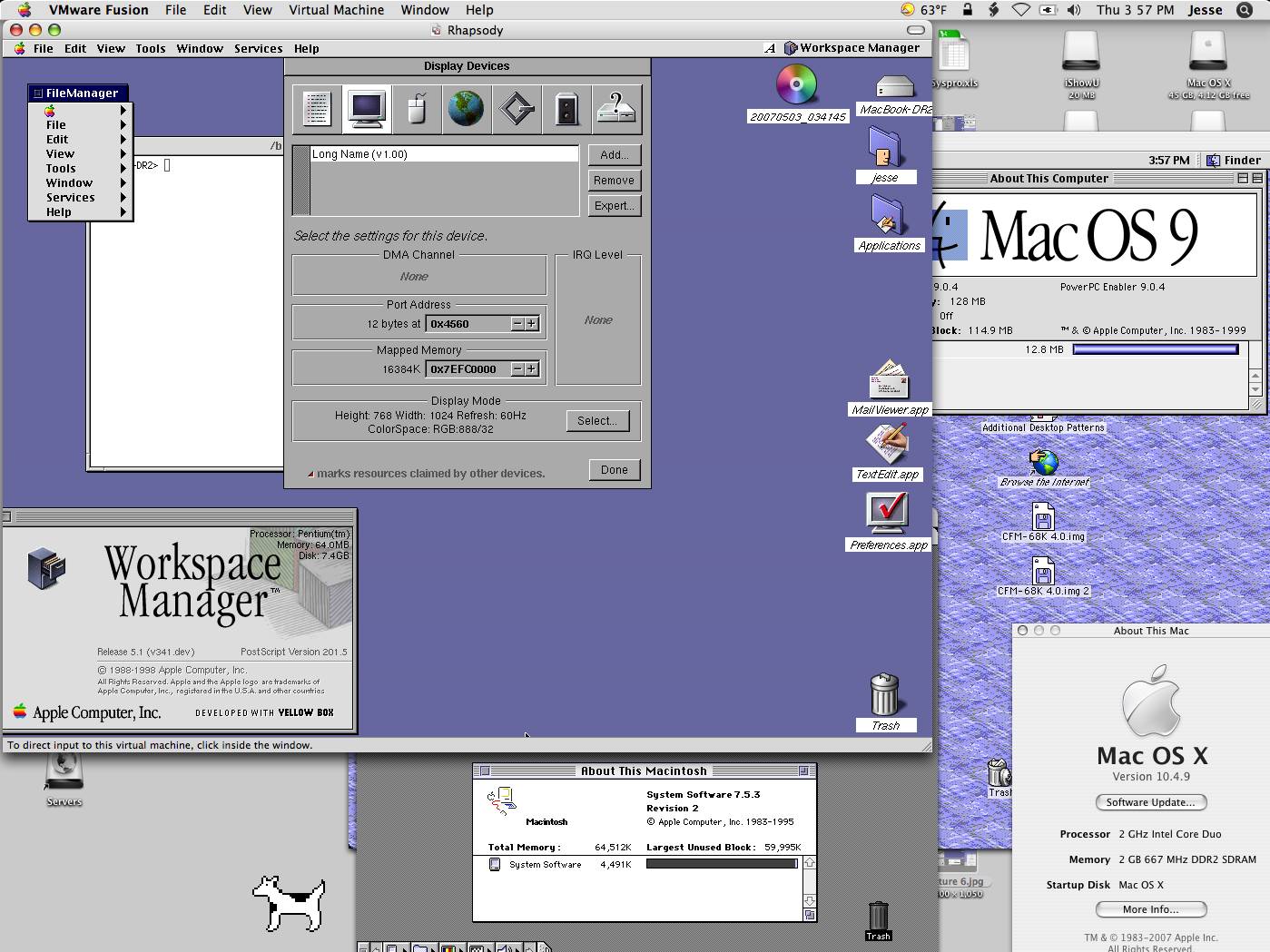Open the Servers icon on the desktop
Screen dimensions: 1270x952
click(64, 773)
